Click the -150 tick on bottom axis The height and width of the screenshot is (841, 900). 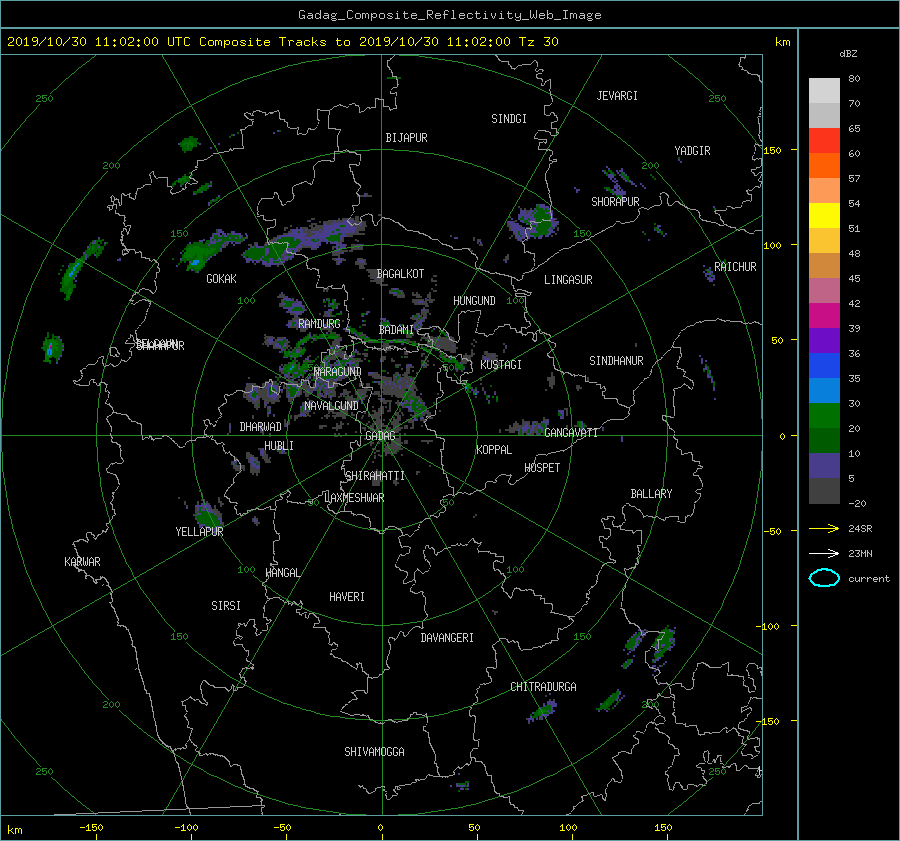92,827
